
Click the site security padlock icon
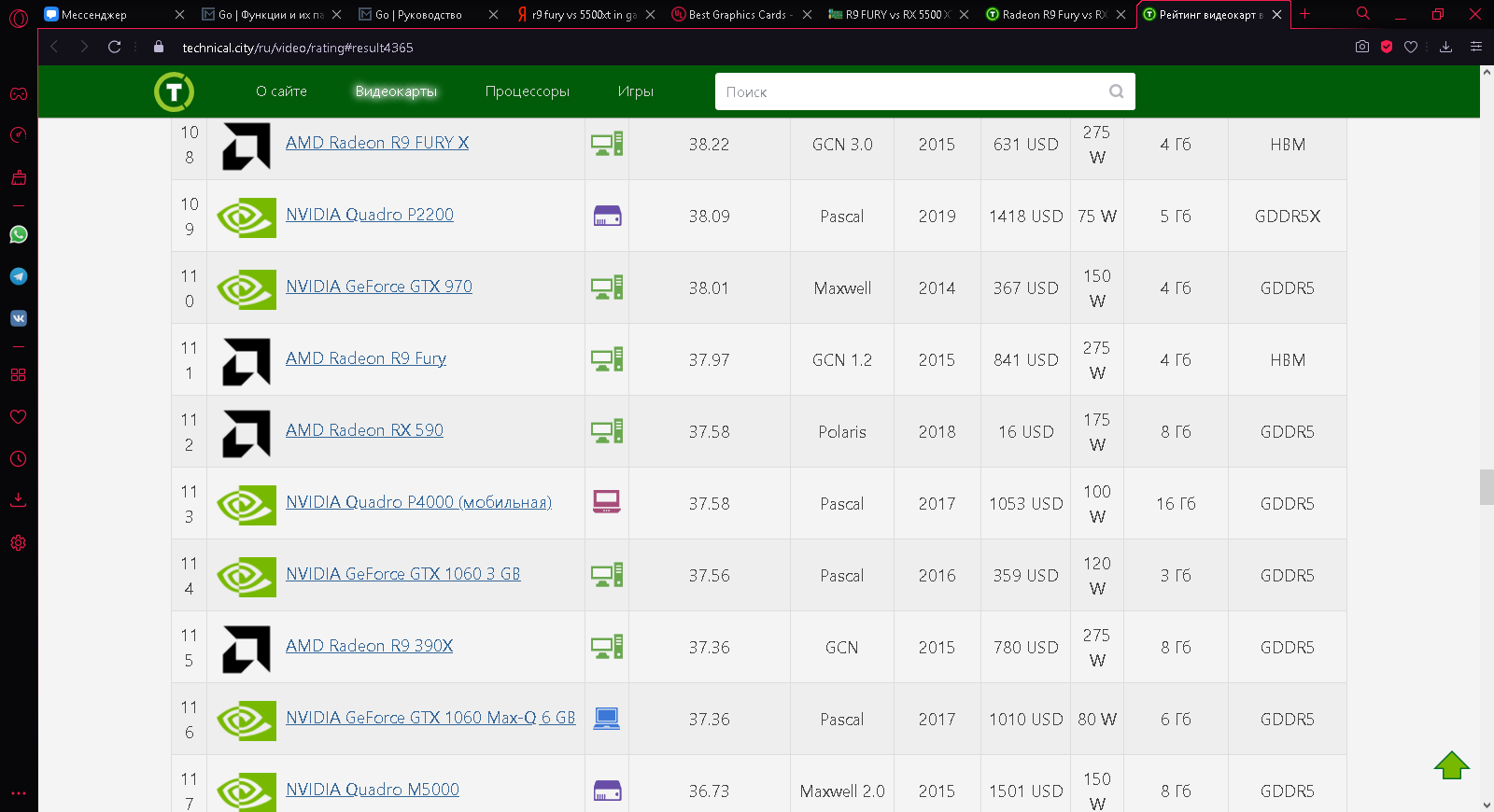(159, 47)
